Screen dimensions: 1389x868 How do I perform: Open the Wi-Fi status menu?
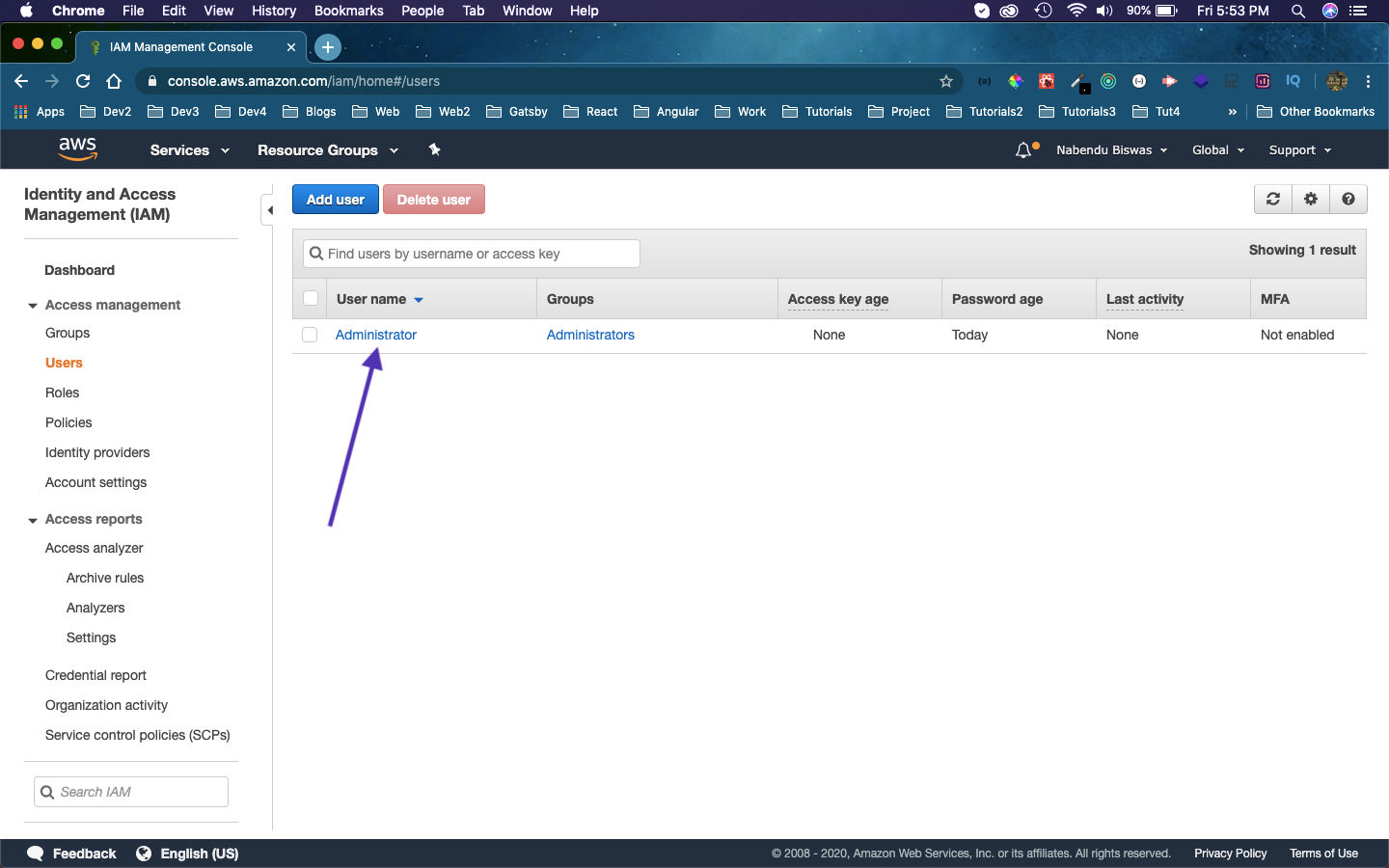pos(1076,11)
